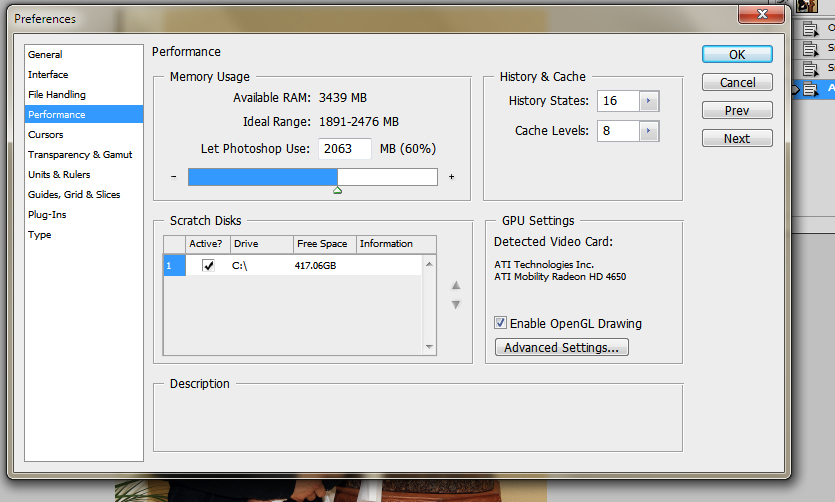Switch to Transparency & Gamut category
Screen dimensions: 835x502
(80, 155)
